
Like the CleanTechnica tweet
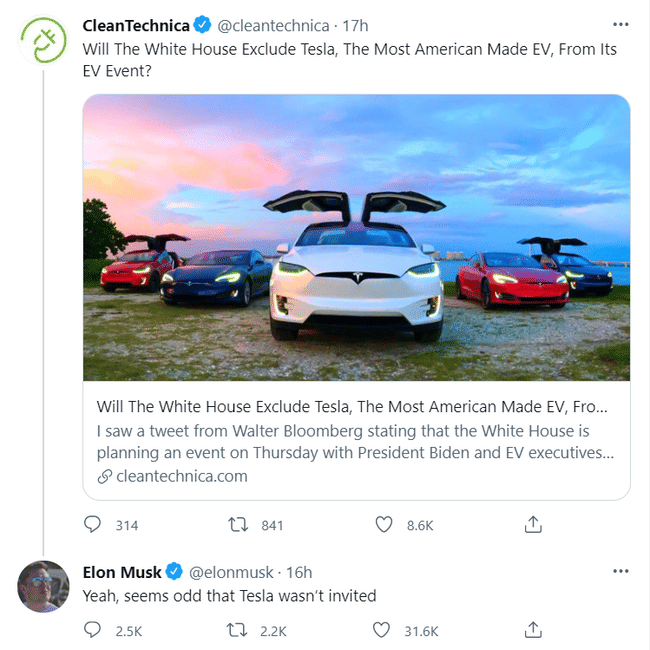(x=383, y=524)
